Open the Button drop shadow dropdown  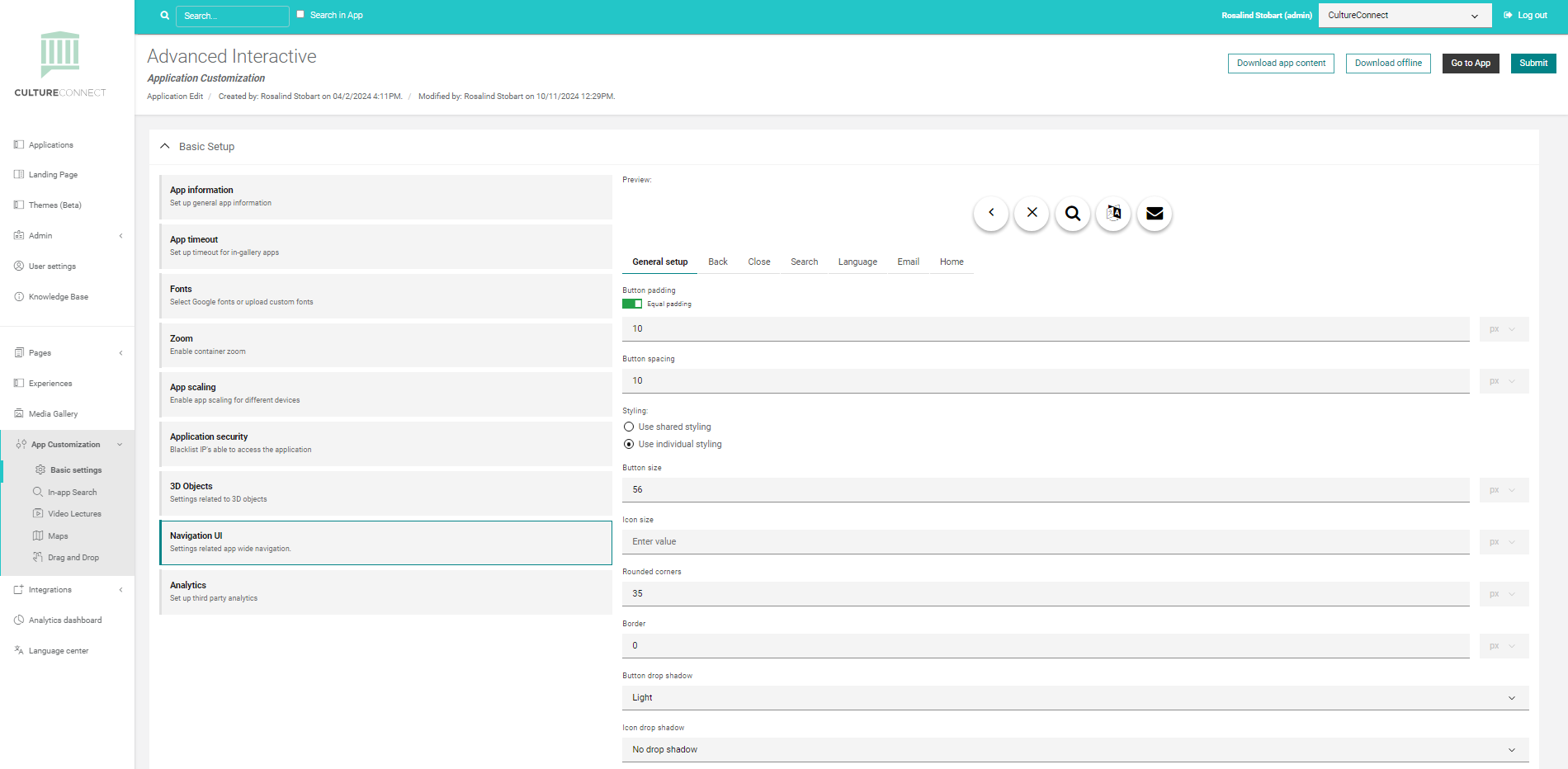click(1075, 698)
